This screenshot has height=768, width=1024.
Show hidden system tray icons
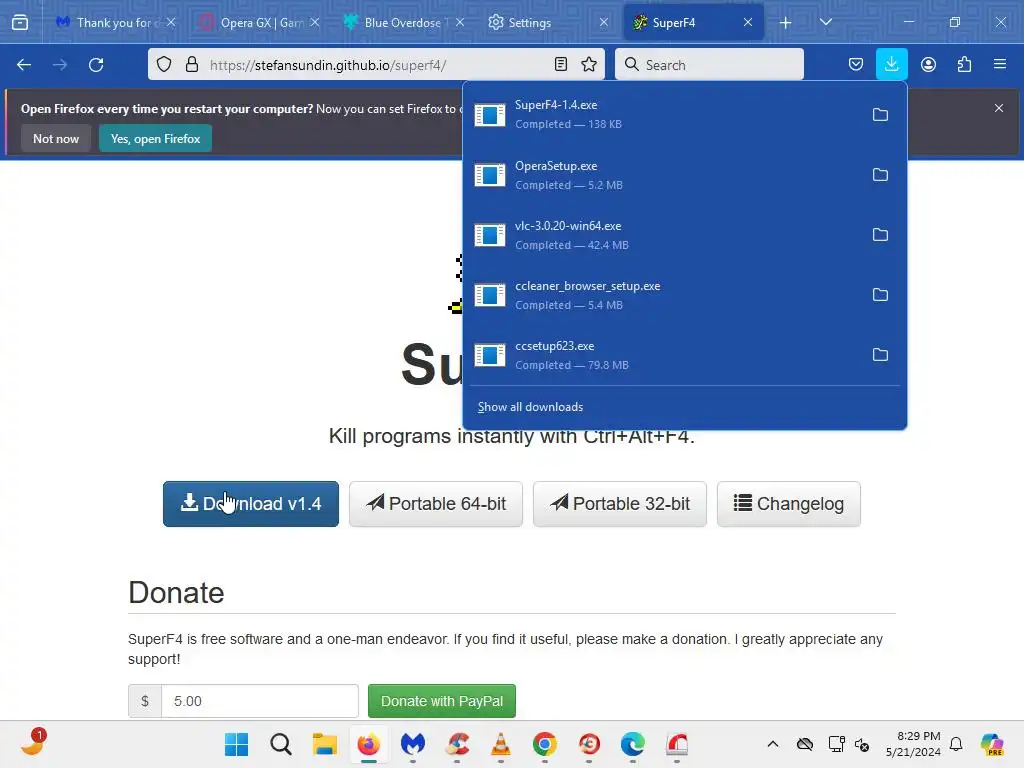773,744
